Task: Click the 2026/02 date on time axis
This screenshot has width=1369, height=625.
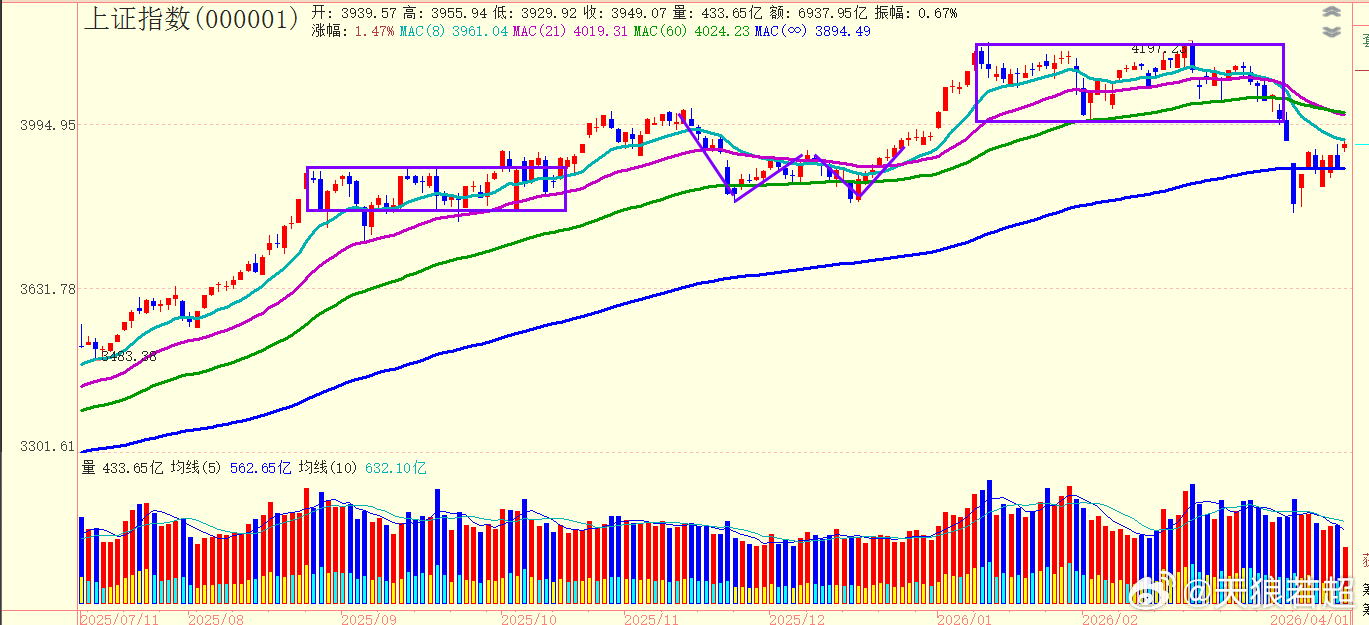Action: click(1111, 619)
